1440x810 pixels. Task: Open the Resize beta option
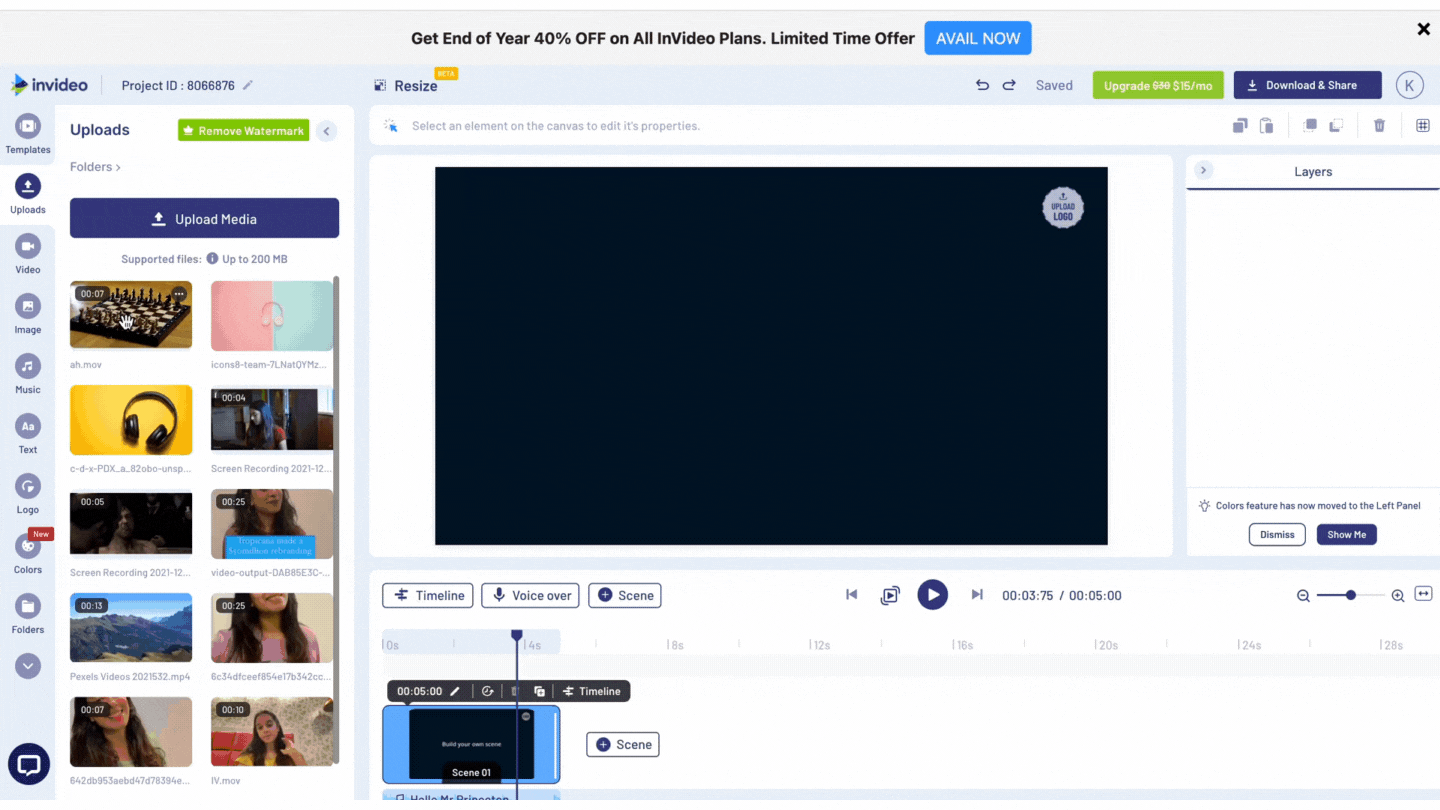tap(406, 86)
